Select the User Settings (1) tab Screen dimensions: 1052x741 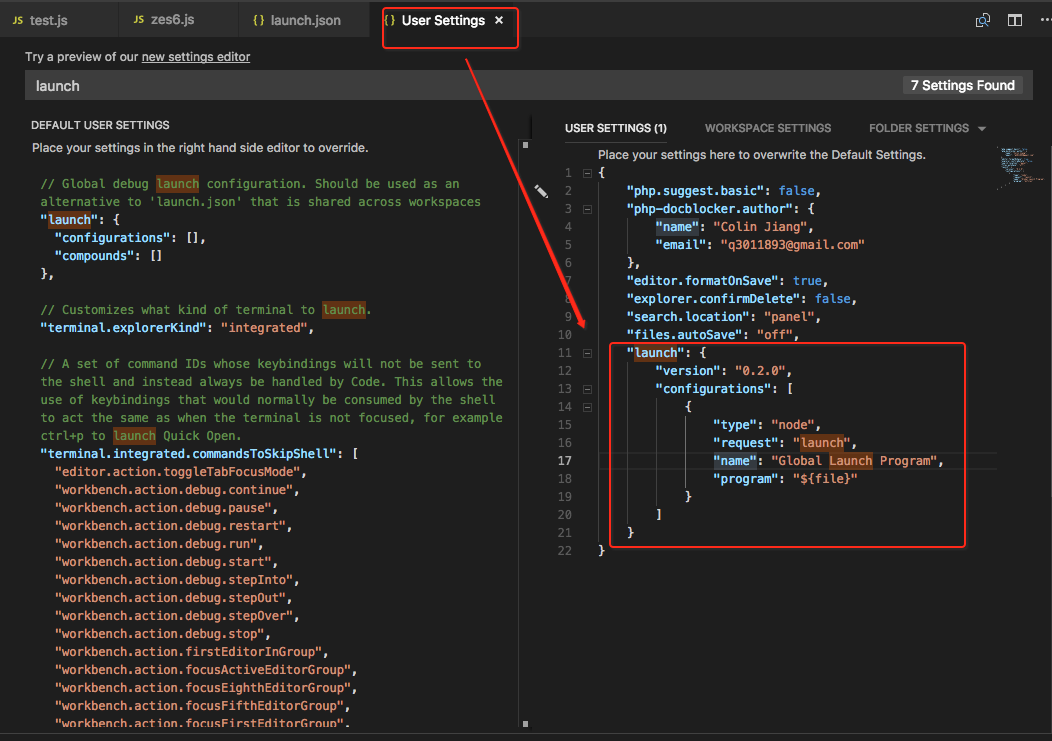tap(615, 128)
